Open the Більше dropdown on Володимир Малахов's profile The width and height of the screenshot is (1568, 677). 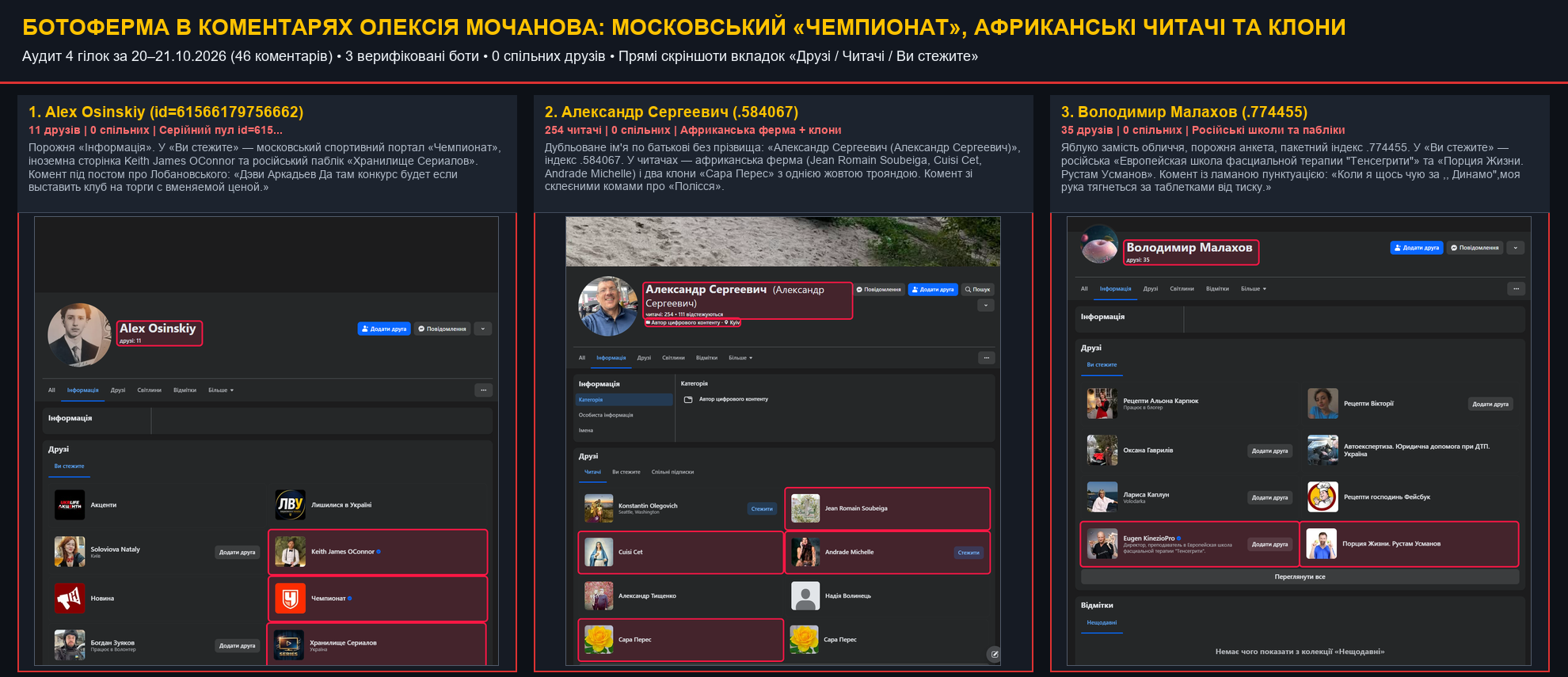pos(1254,289)
